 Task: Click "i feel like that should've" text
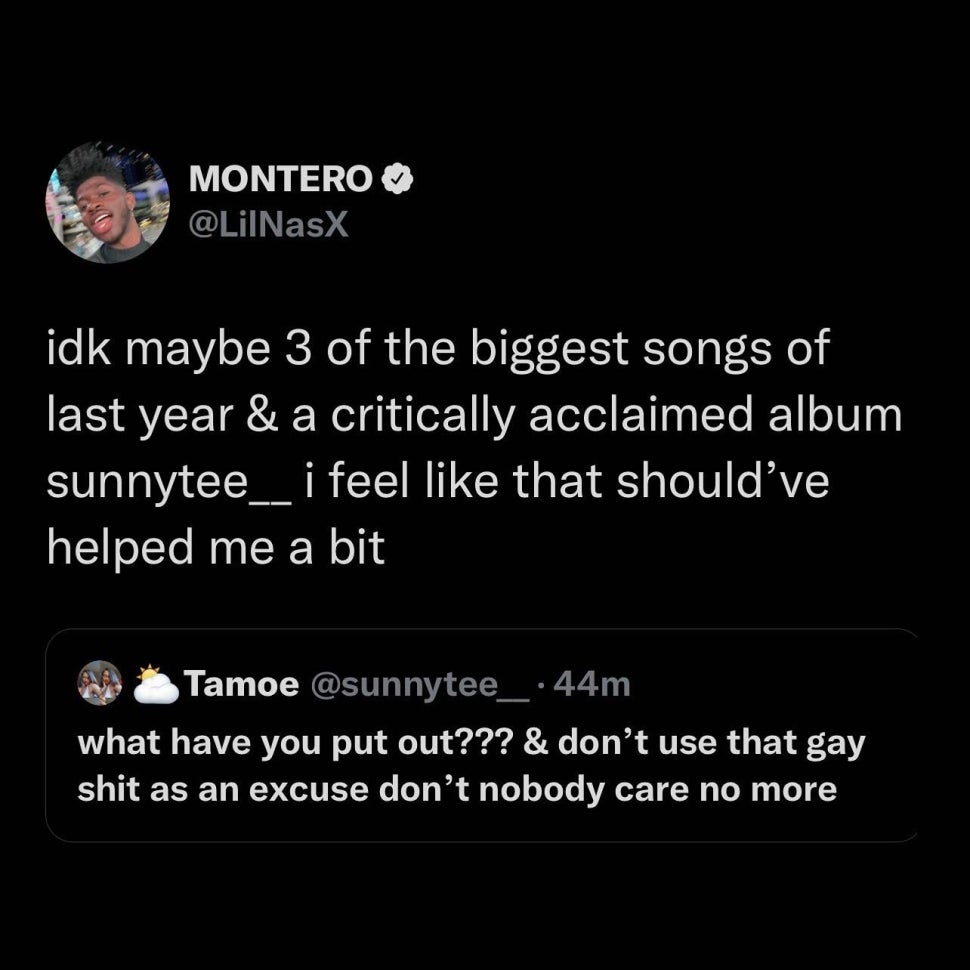coord(568,483)
